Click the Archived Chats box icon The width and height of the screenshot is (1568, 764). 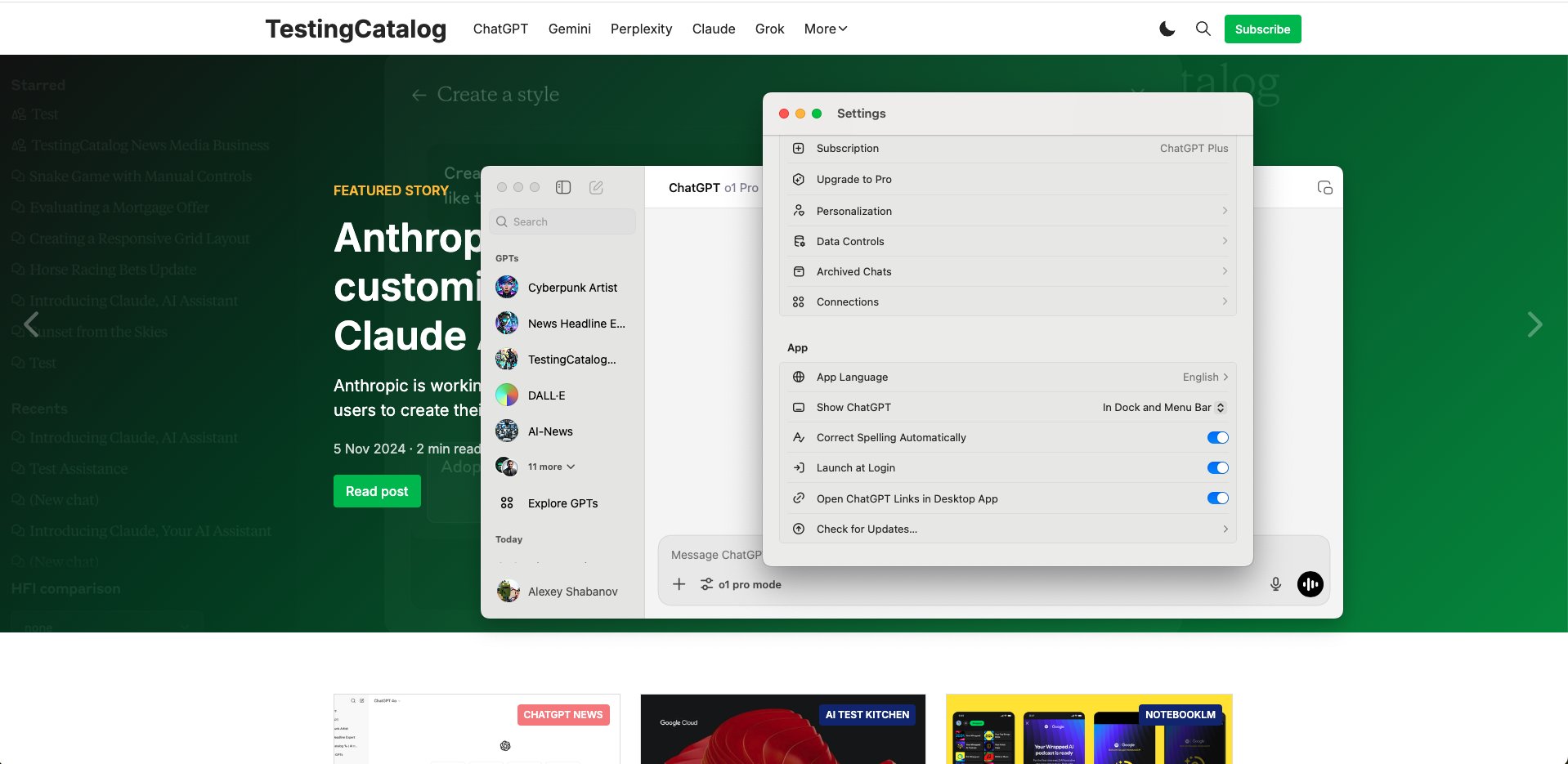tap(799, 271)
